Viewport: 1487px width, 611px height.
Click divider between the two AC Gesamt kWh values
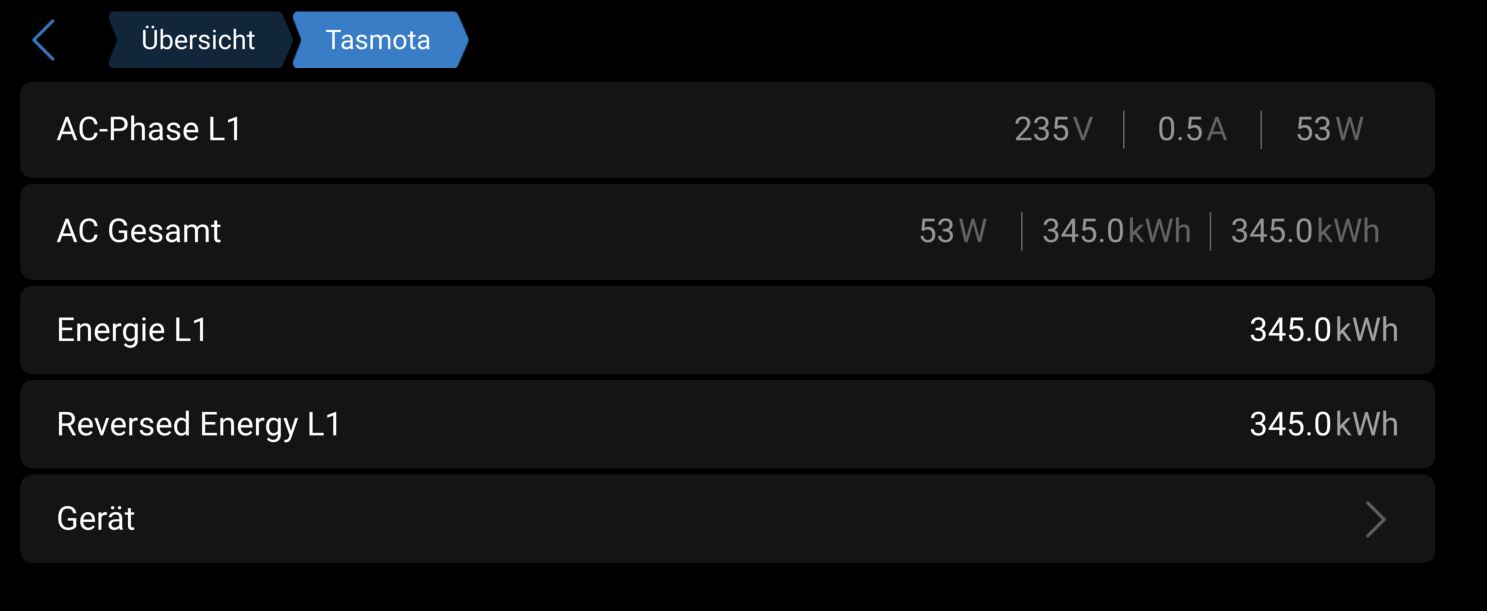(x=1210, y=231)
